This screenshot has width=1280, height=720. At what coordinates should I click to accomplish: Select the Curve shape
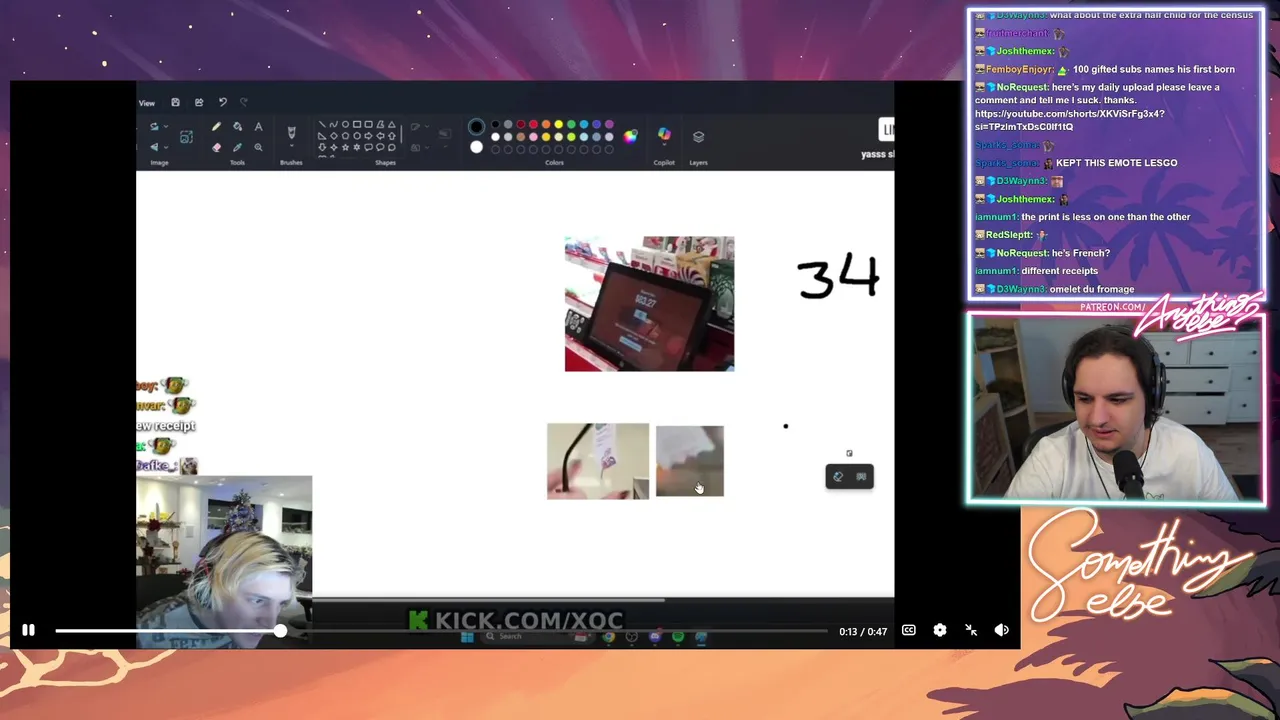coord(333,124)
